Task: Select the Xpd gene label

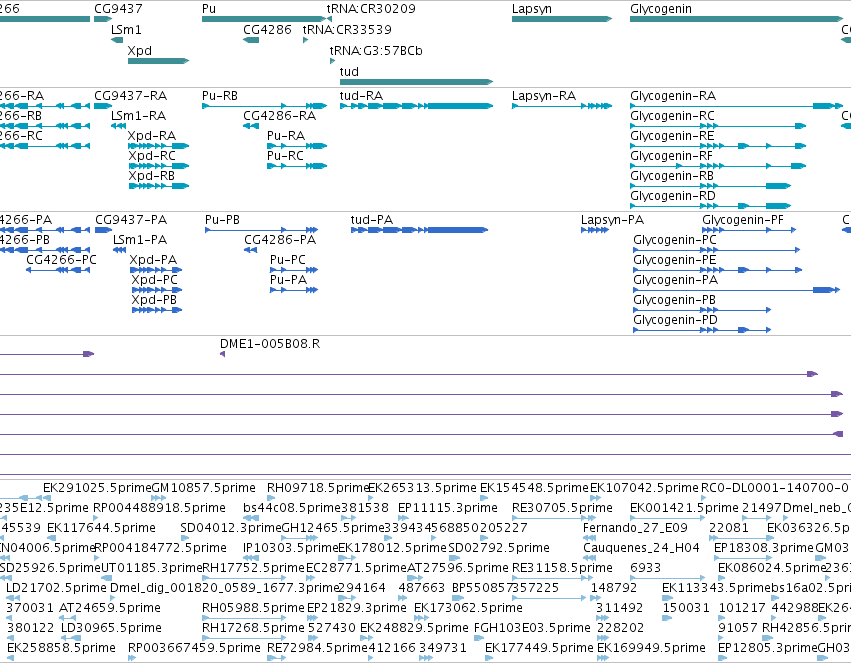Action: coord(139,51)
